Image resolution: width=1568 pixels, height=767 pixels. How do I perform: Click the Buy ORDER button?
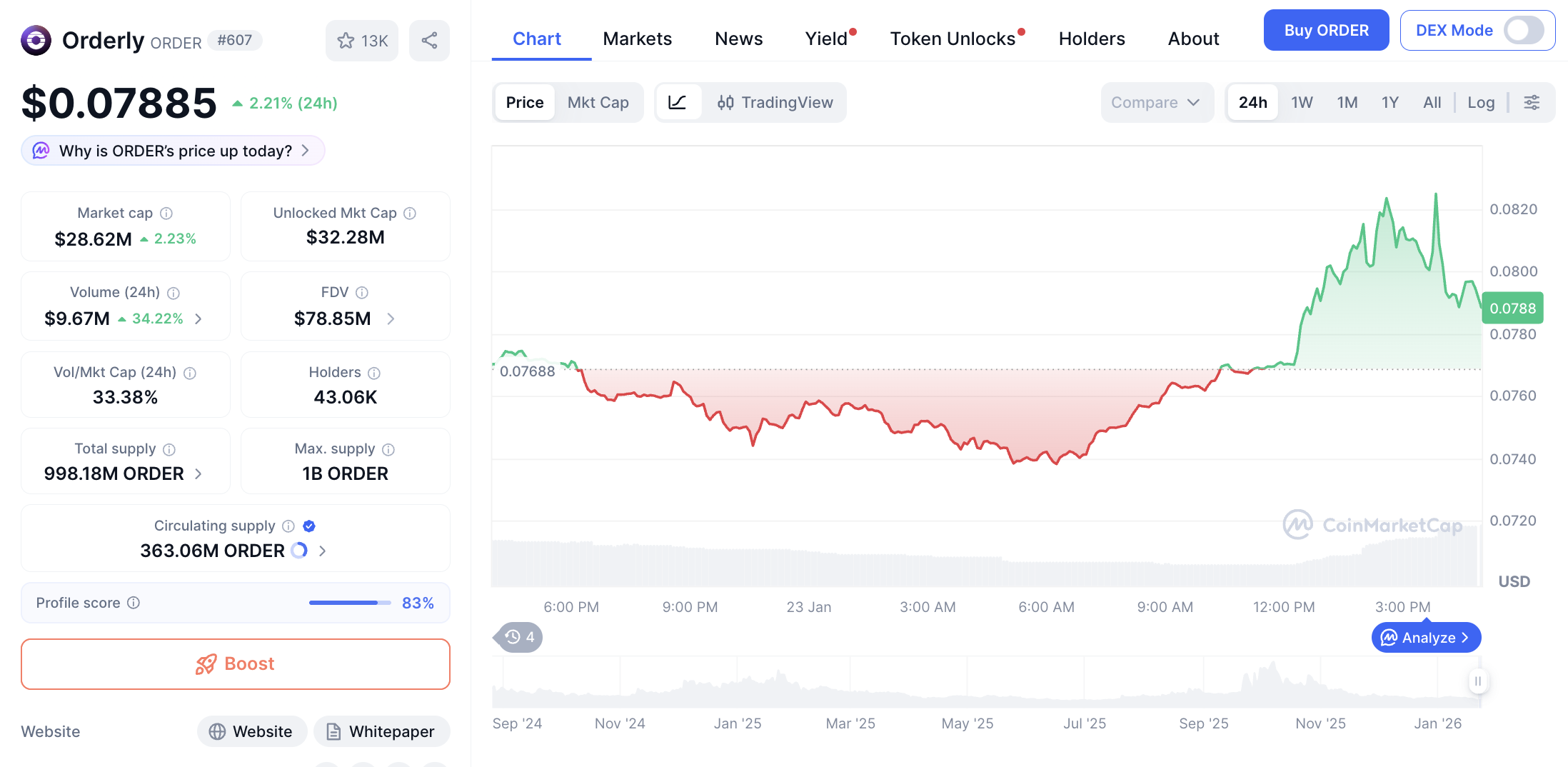pyautogui.click(x=1326, y=30)
